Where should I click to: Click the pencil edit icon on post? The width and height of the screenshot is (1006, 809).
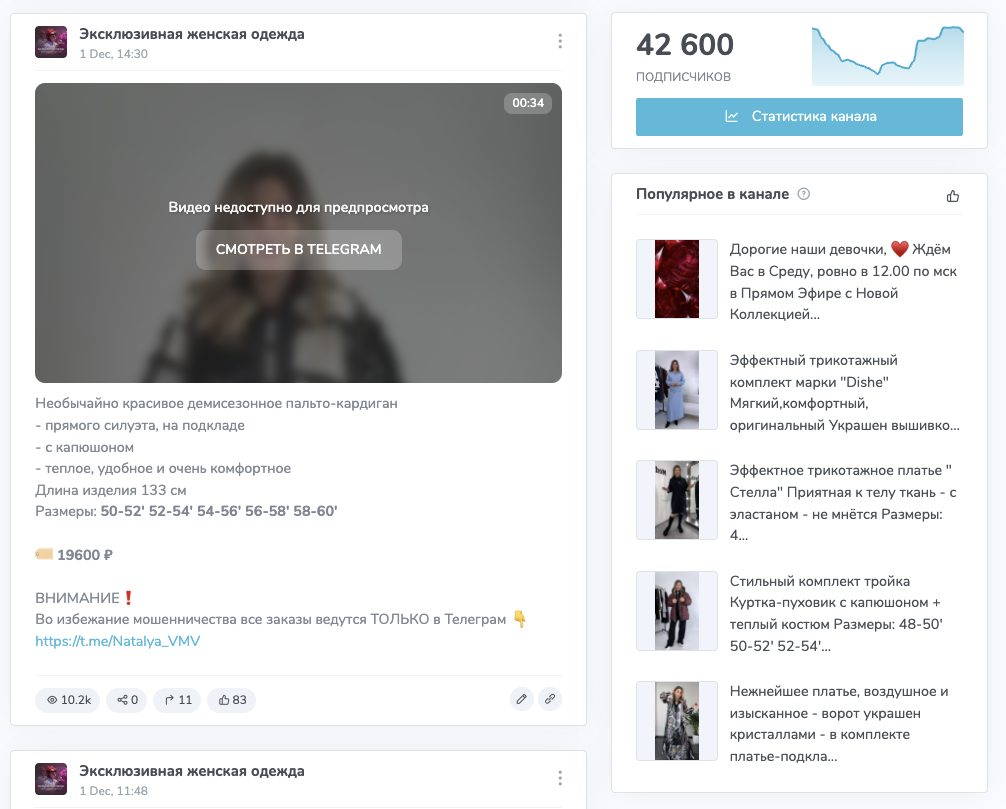coord(522,699)
